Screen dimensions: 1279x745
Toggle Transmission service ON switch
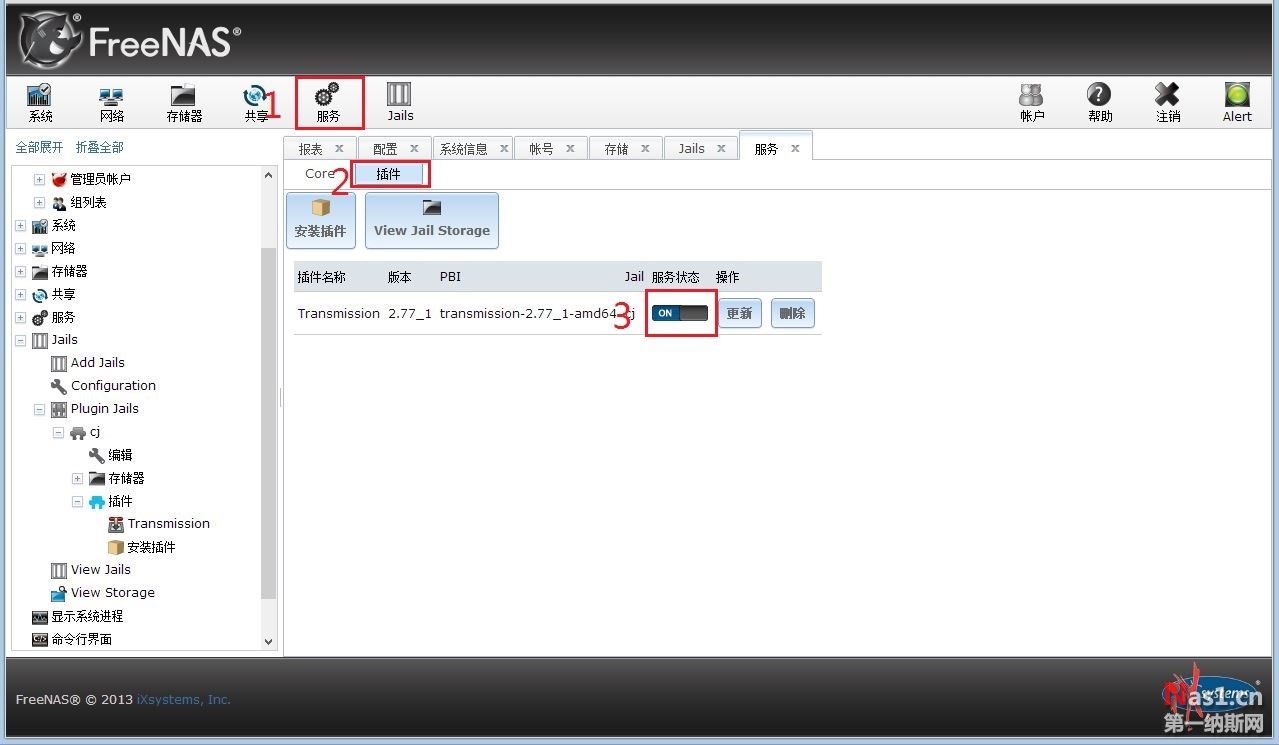(680, 313)
